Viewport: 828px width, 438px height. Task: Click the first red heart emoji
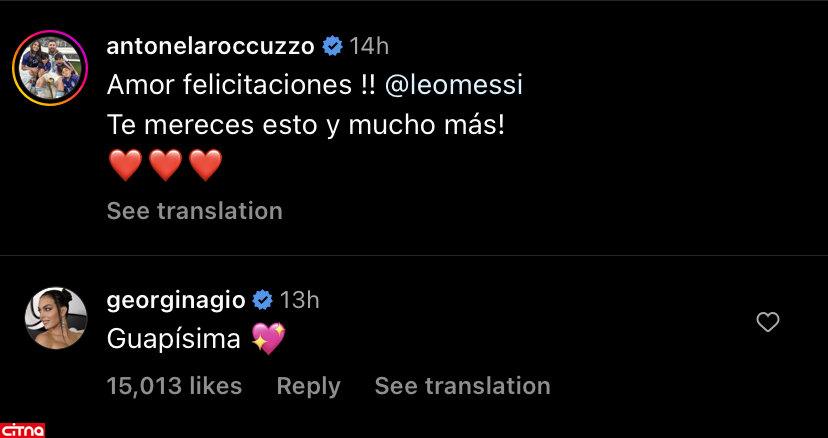click(x=125, y=165)
